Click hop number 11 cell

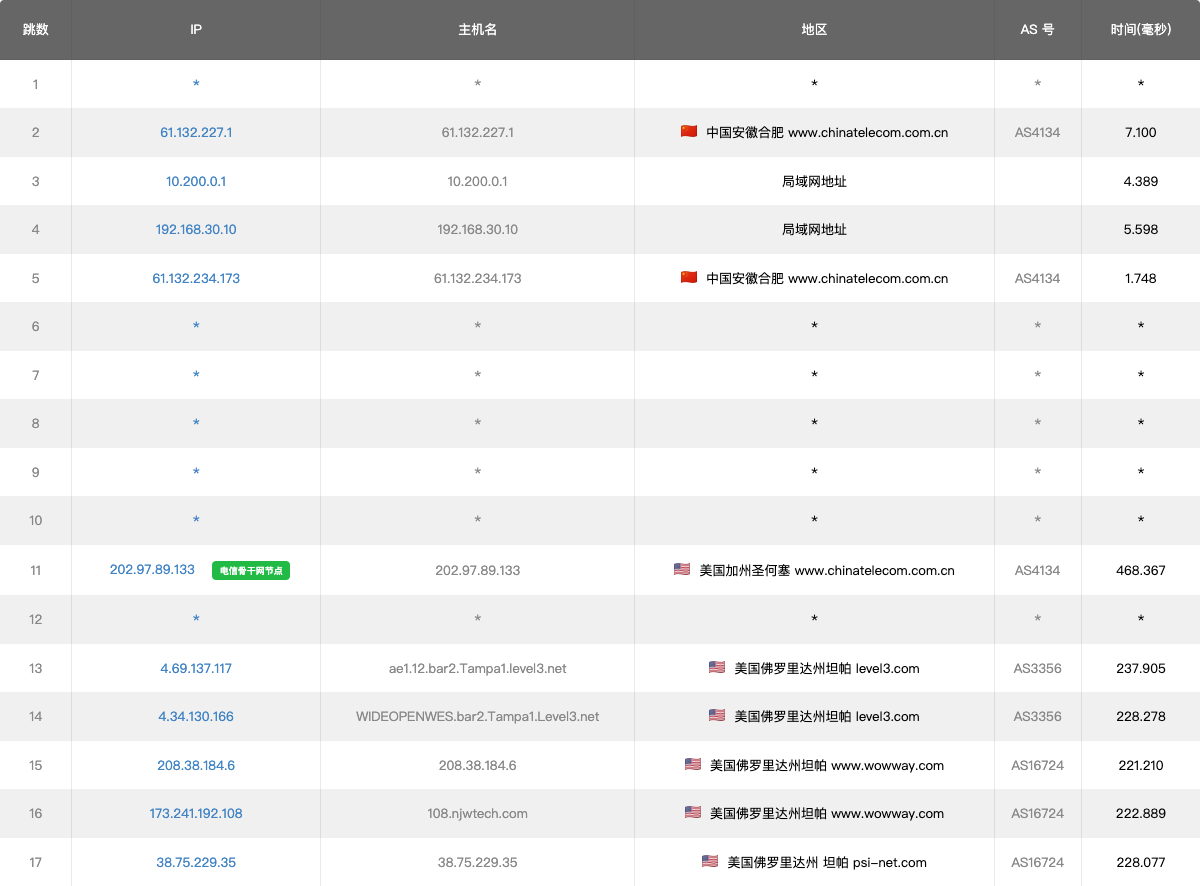36,570
